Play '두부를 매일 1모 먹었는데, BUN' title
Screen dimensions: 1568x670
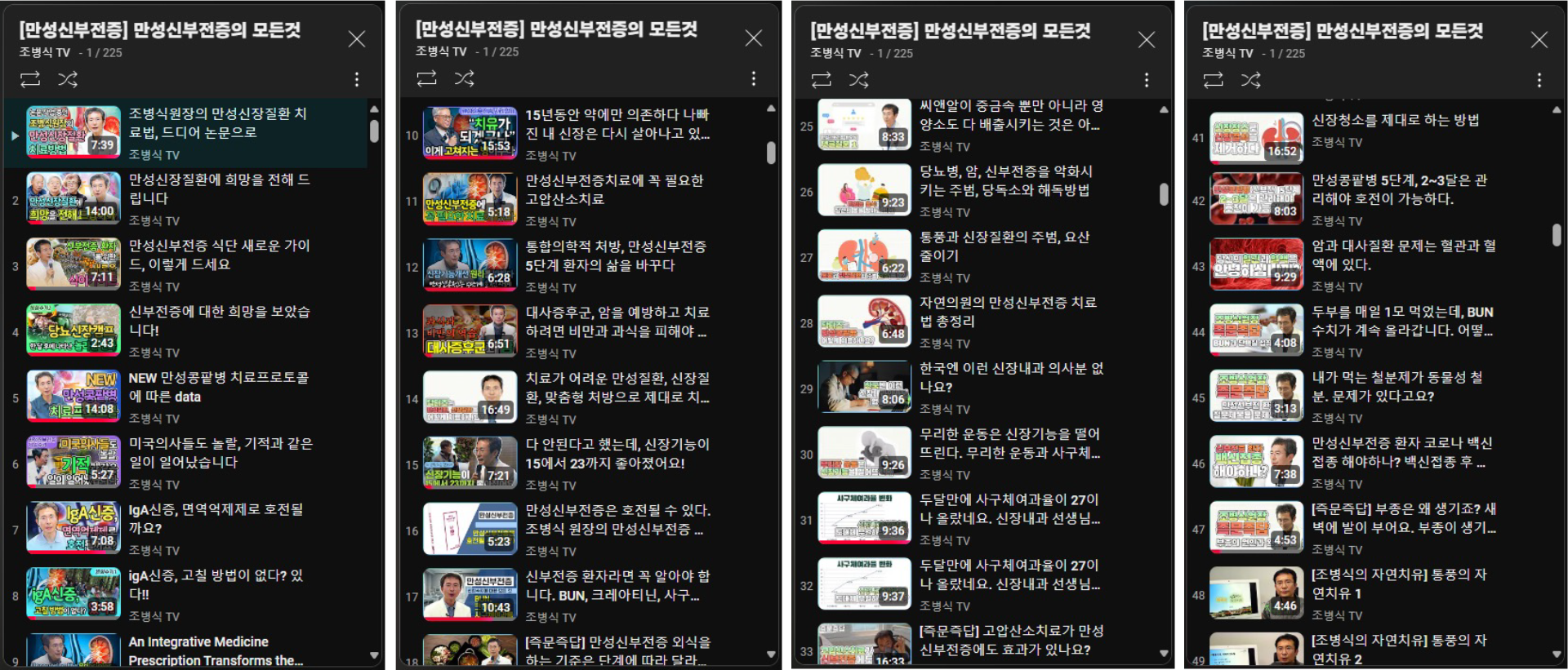coord(1402,321)
